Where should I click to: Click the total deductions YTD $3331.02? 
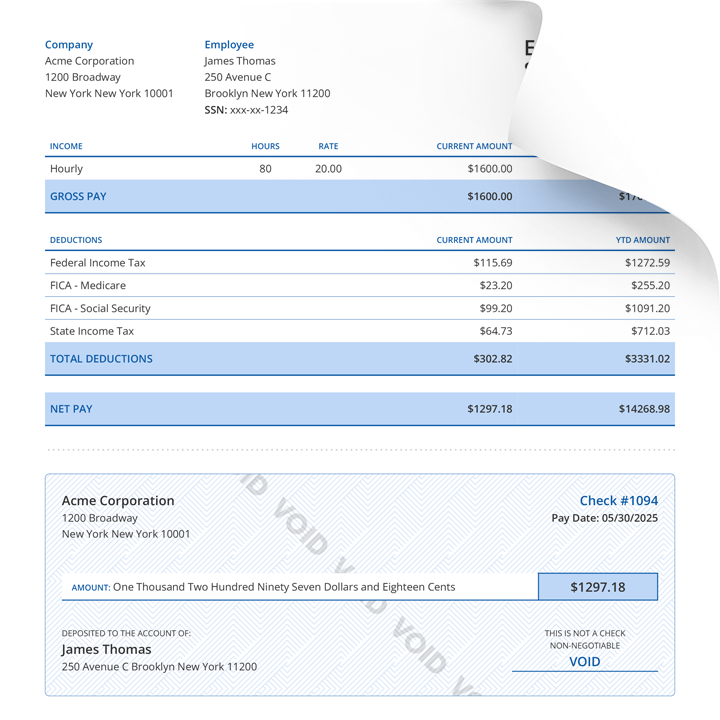[x=647, y=359]
